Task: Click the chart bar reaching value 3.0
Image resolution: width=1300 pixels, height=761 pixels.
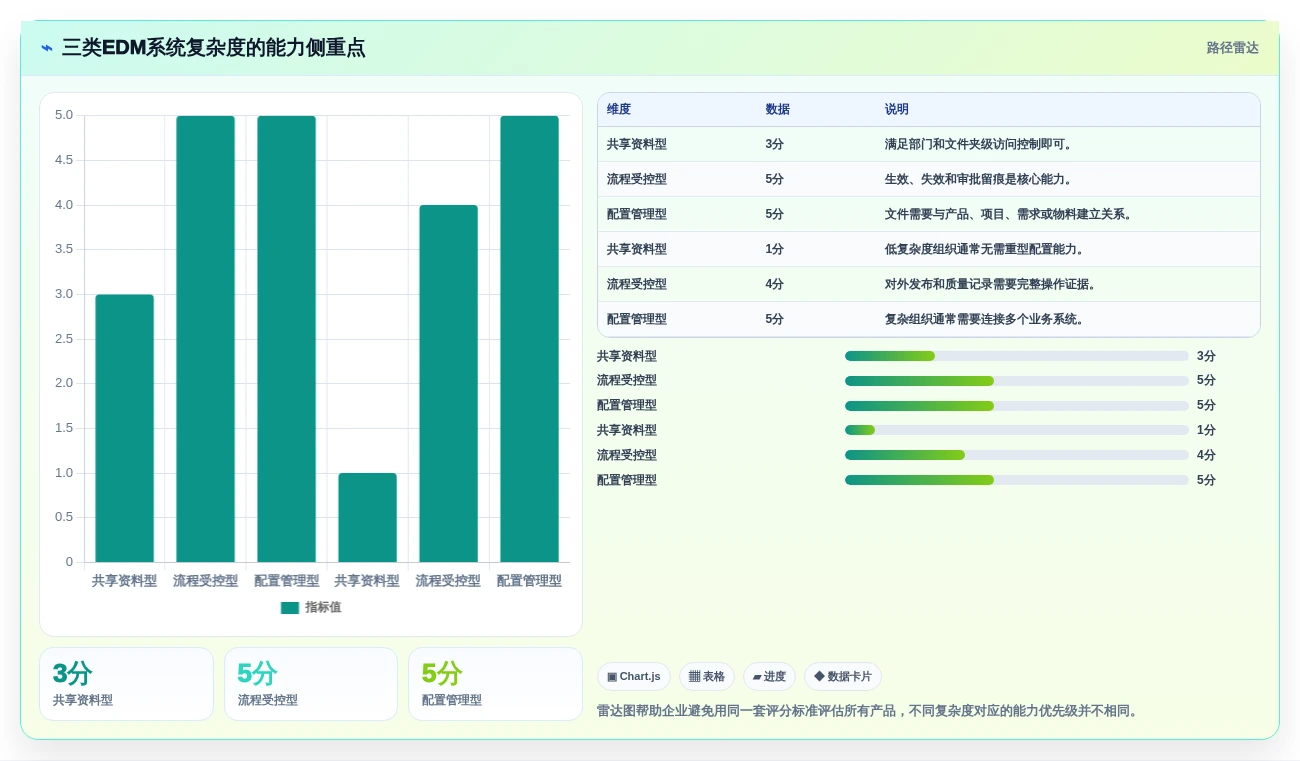Action: coord(125,428)
